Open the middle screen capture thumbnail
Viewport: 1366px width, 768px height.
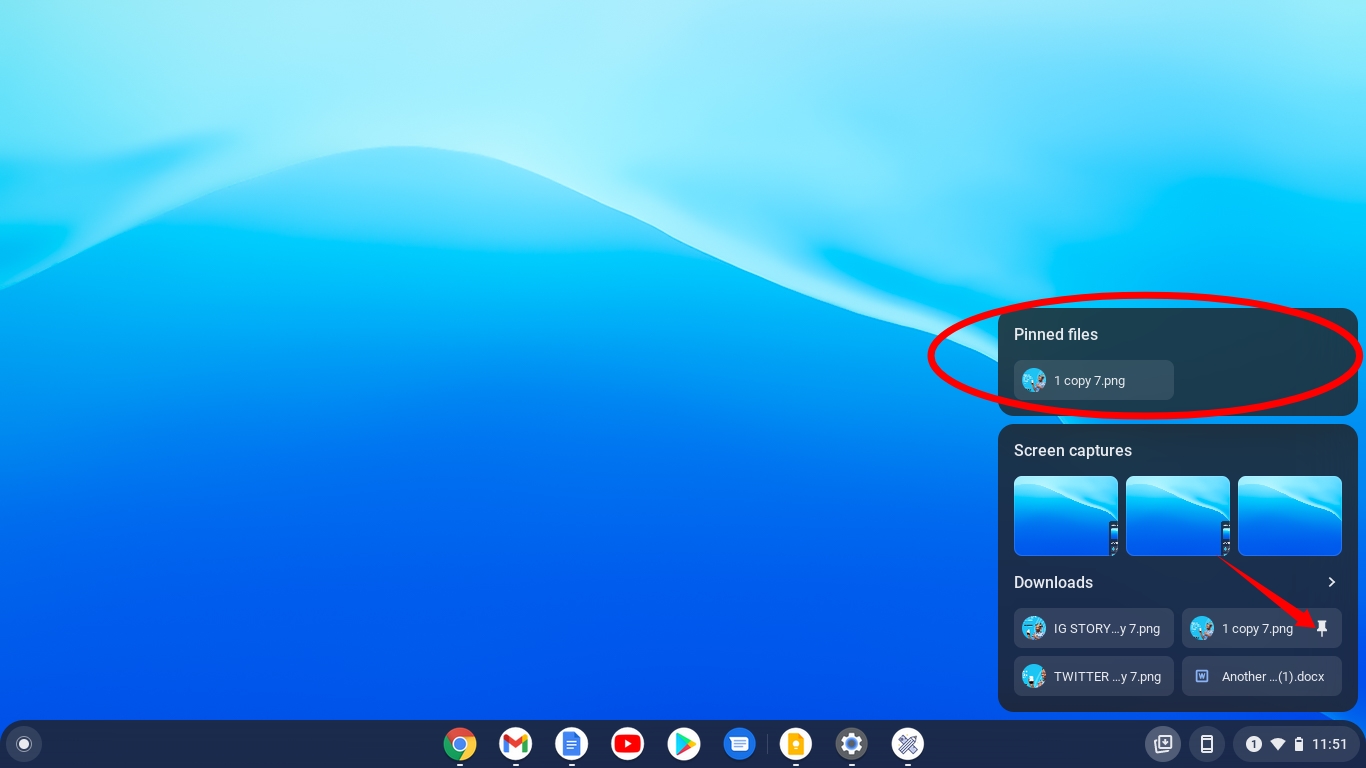click(x=1178, y=516)
